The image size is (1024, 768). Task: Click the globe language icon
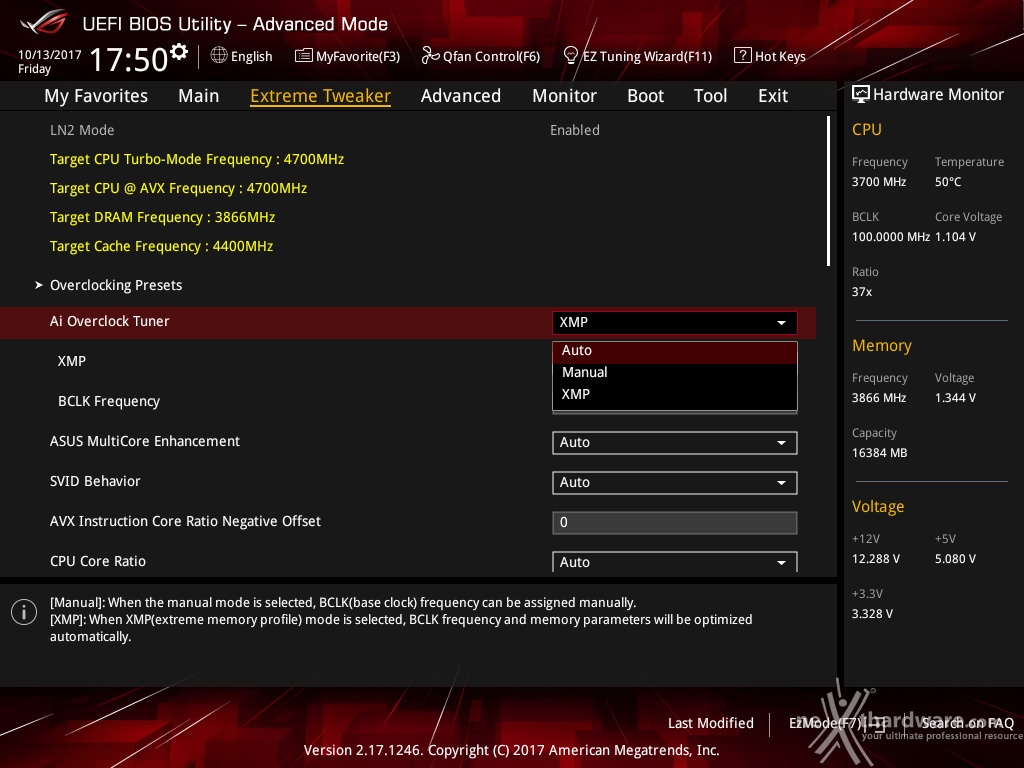(219, 56)
